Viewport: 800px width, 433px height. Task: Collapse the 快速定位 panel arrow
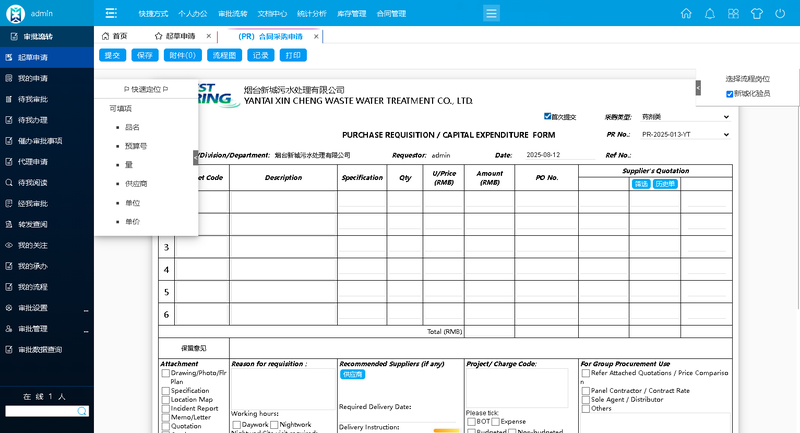[x=195, y=158]
